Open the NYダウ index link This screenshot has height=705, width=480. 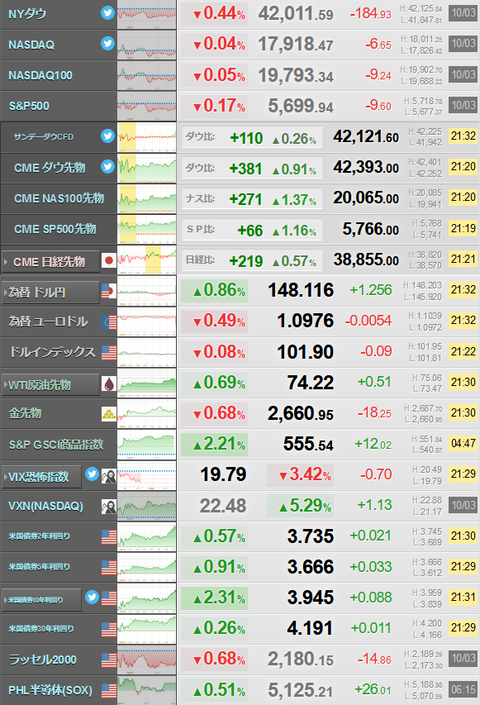(27, 14)
